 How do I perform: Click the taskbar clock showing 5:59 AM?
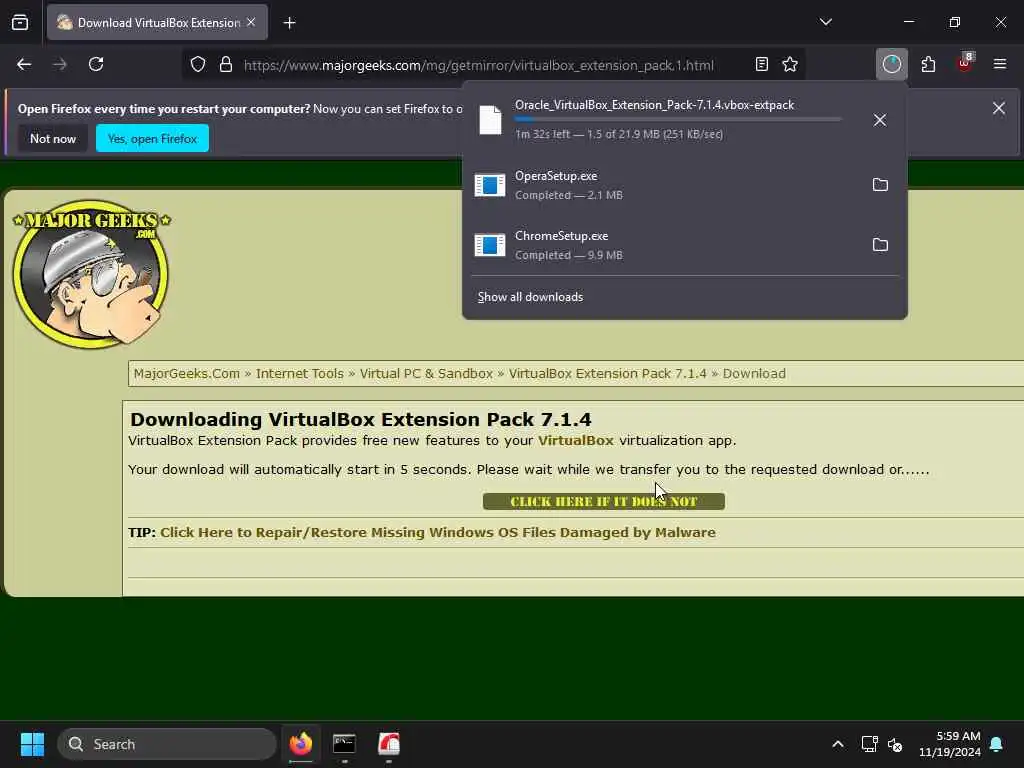click(x=950, y=744)
